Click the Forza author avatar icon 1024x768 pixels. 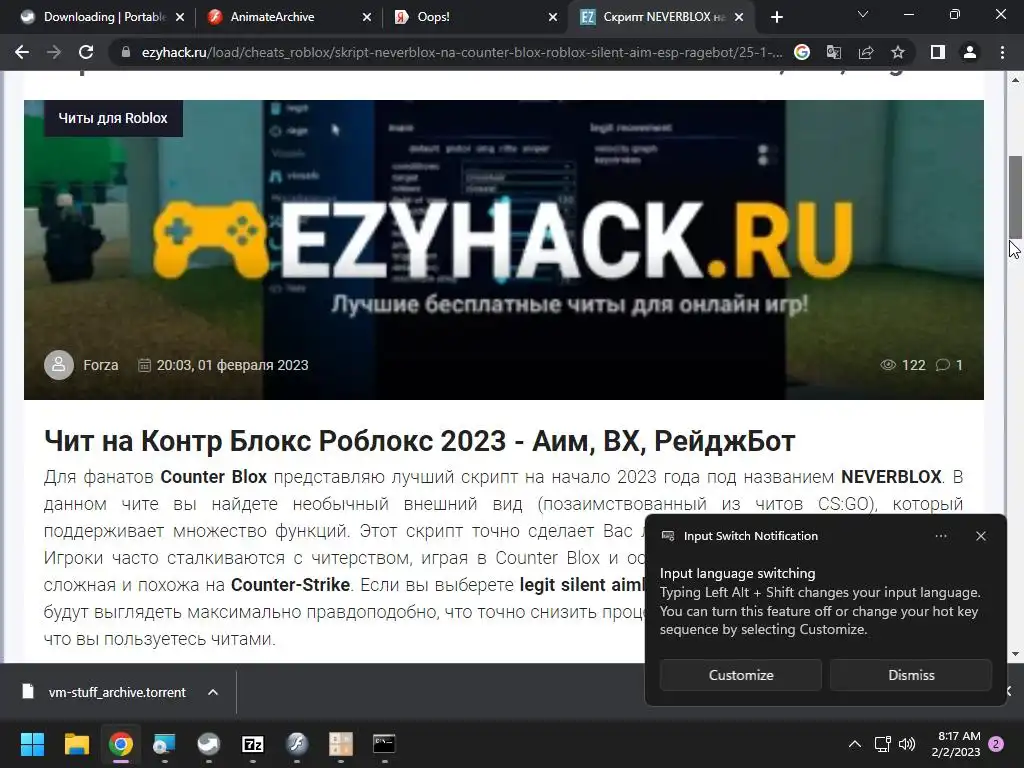pos(59,365)
